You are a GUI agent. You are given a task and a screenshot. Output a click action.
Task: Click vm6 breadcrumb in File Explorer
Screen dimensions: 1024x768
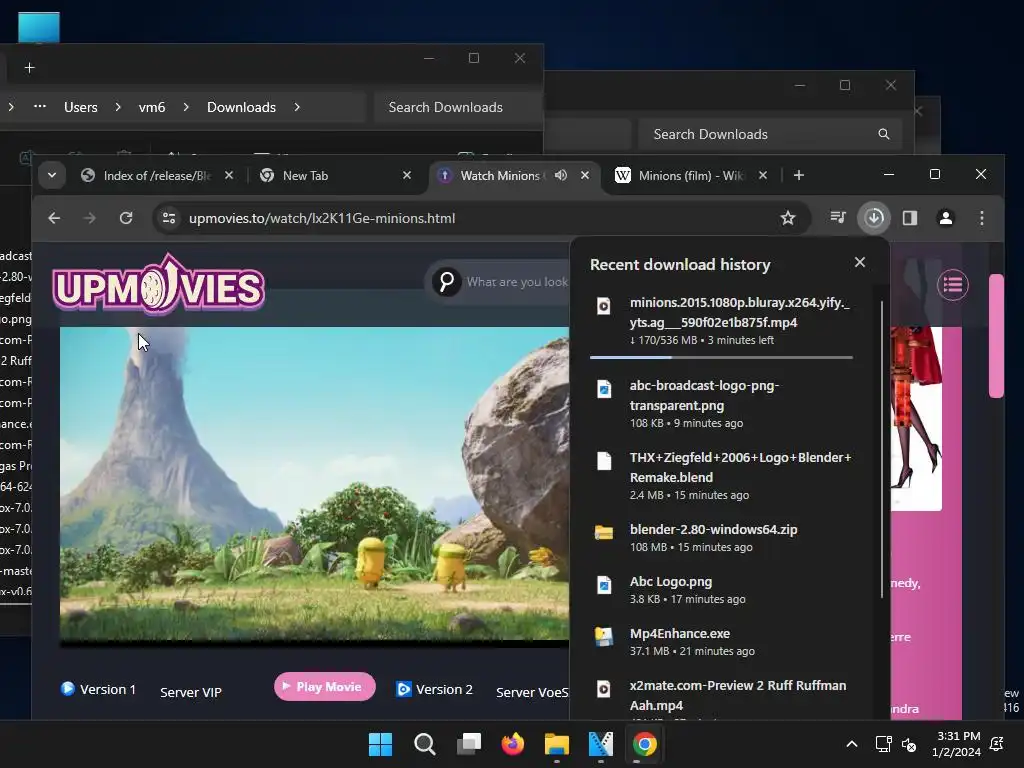click(x=152, y=107)
